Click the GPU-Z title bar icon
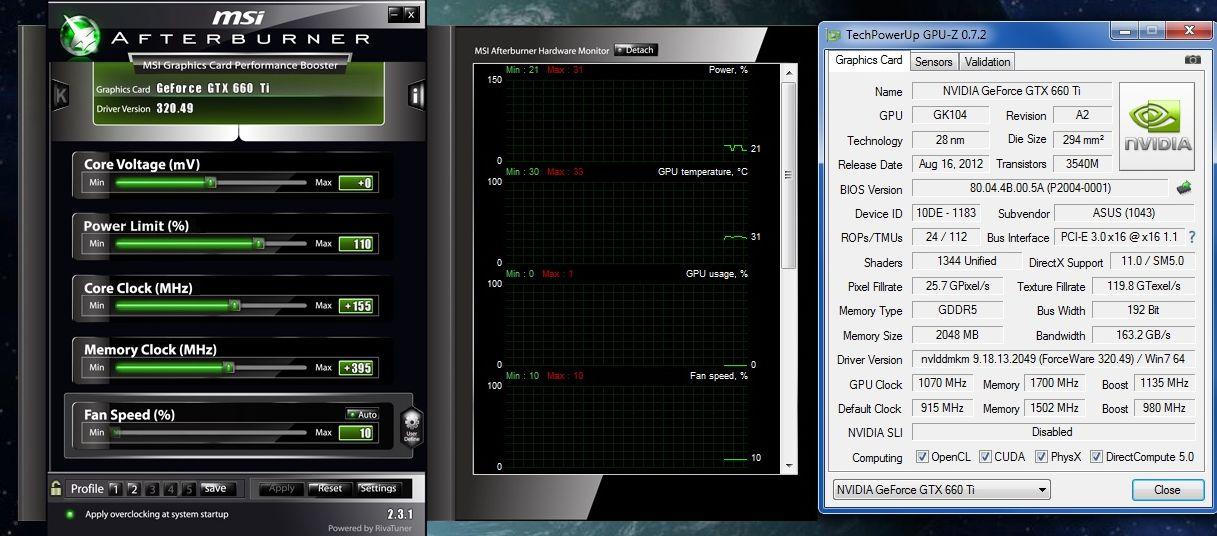The width and height of the screenshot is (1217, 536). point(833,34)
